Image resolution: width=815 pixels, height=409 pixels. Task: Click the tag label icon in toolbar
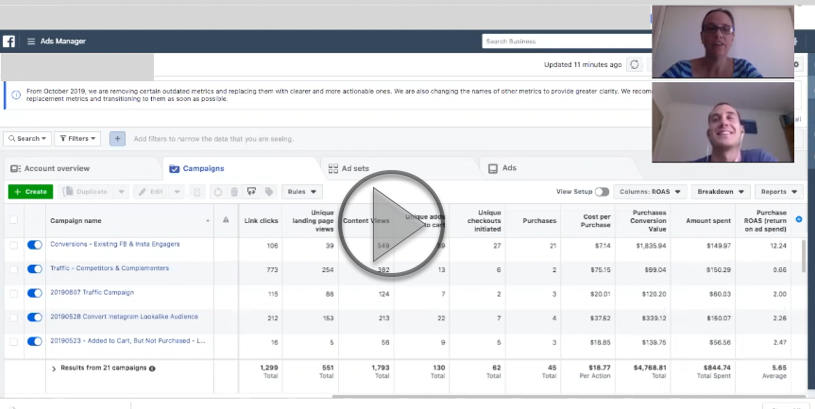click(x=268, y=191)
